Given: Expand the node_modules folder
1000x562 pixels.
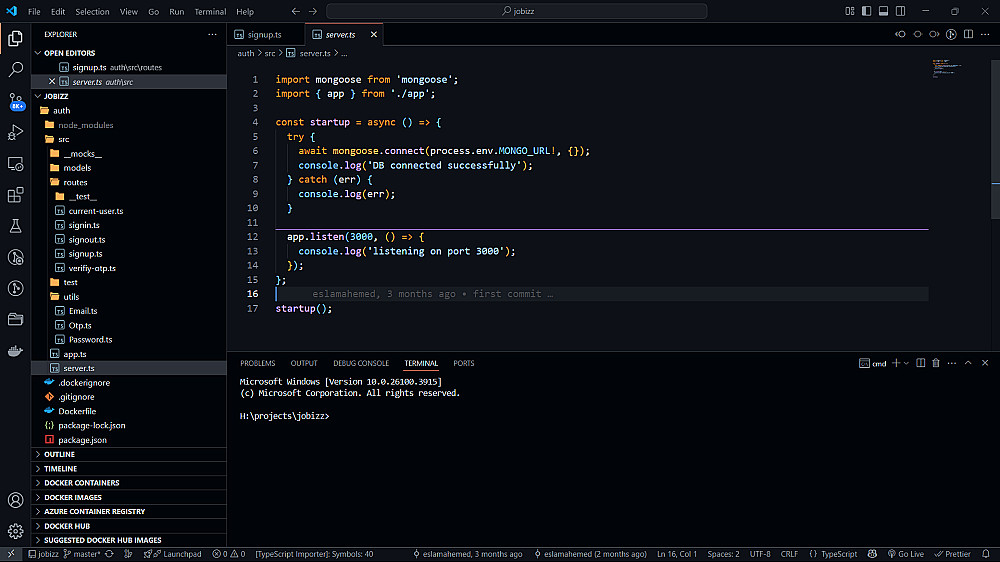Looking at the screenshot, I should (85, 125).
